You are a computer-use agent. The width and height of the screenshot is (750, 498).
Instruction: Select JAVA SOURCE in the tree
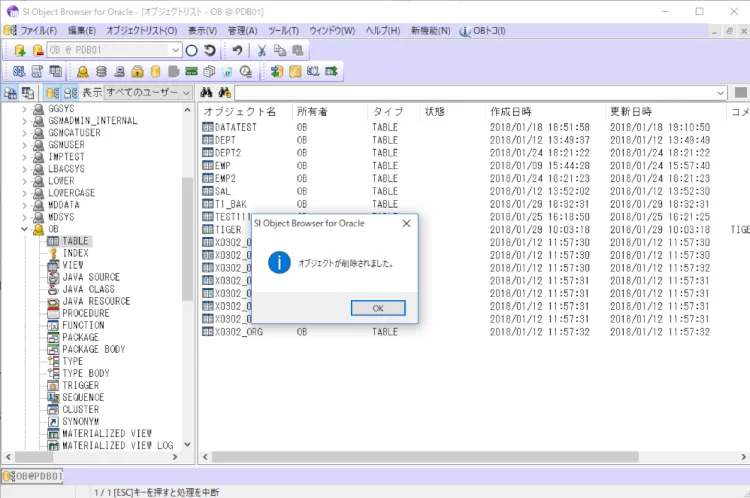click(x=91, y=277)
